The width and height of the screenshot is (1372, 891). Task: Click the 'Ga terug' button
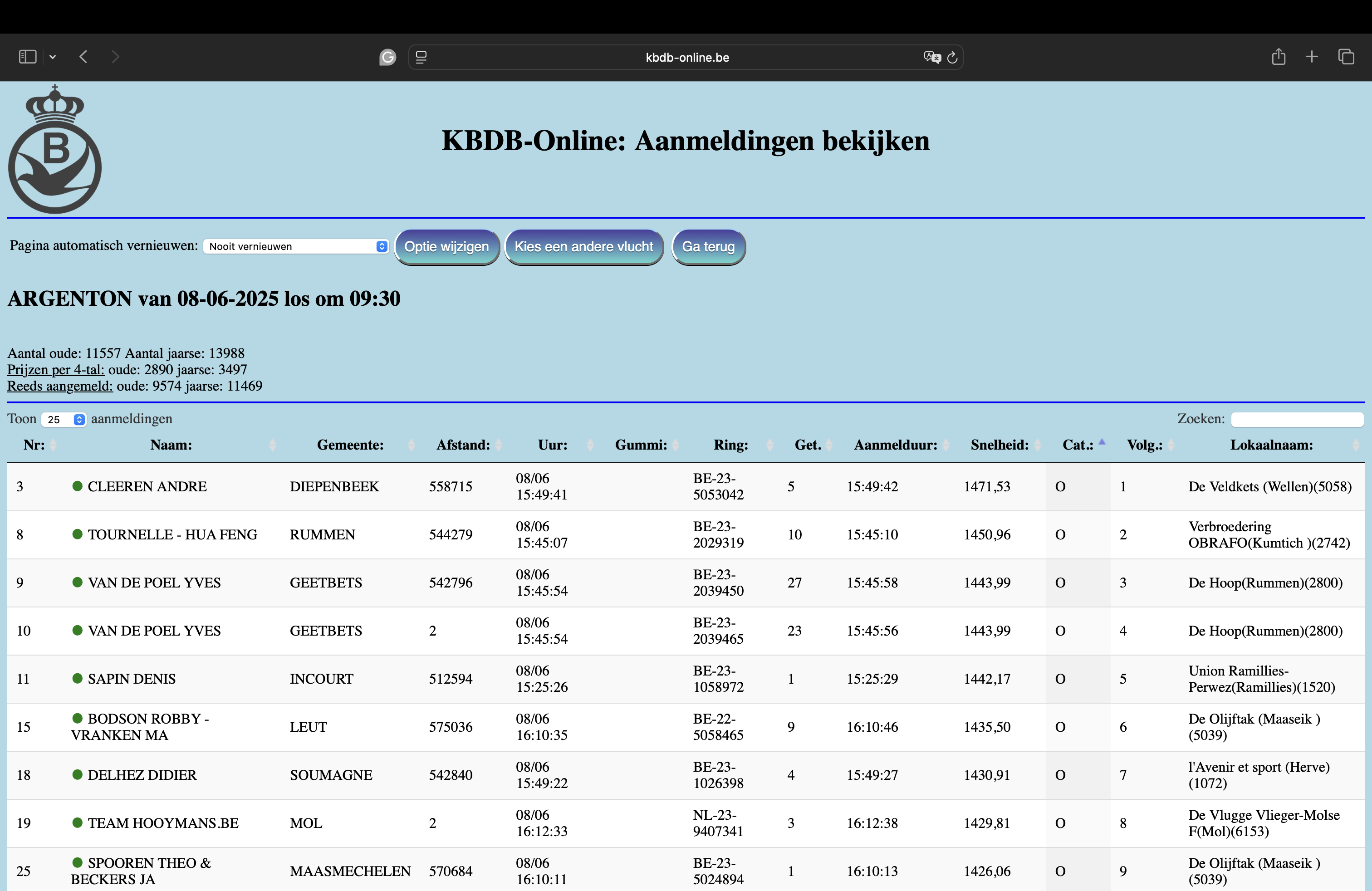pyautogui.click(x=708, y=247)
